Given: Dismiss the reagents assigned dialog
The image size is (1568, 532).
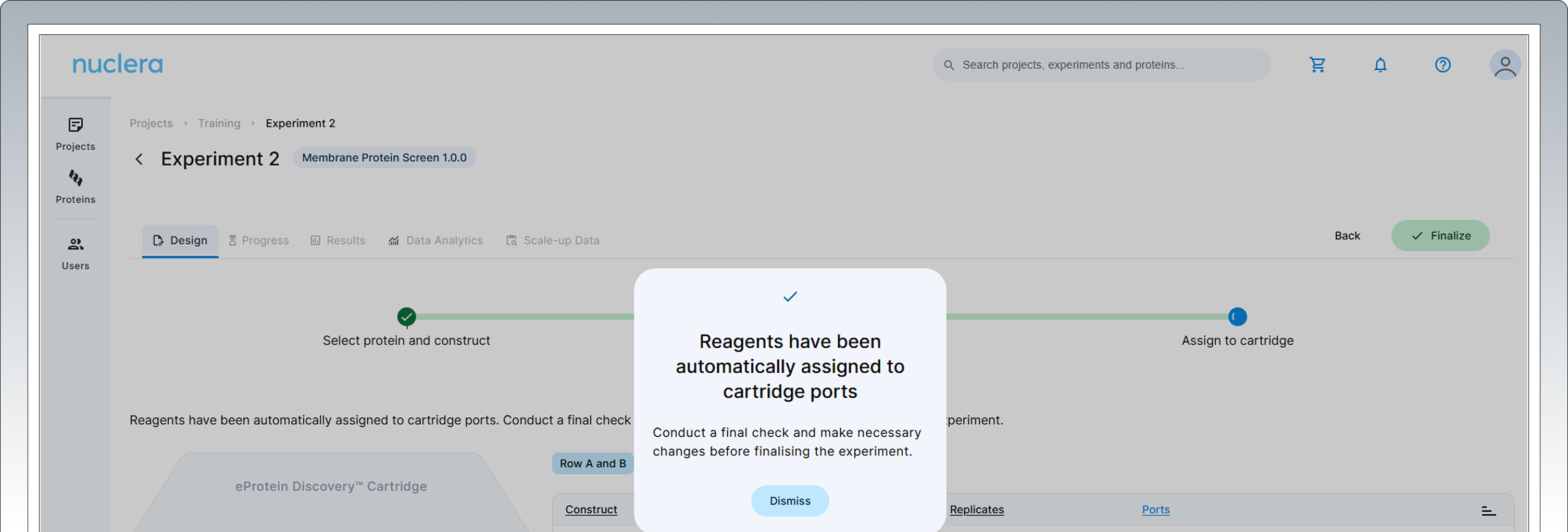Looking at the screenshot, I should [790, 501].
